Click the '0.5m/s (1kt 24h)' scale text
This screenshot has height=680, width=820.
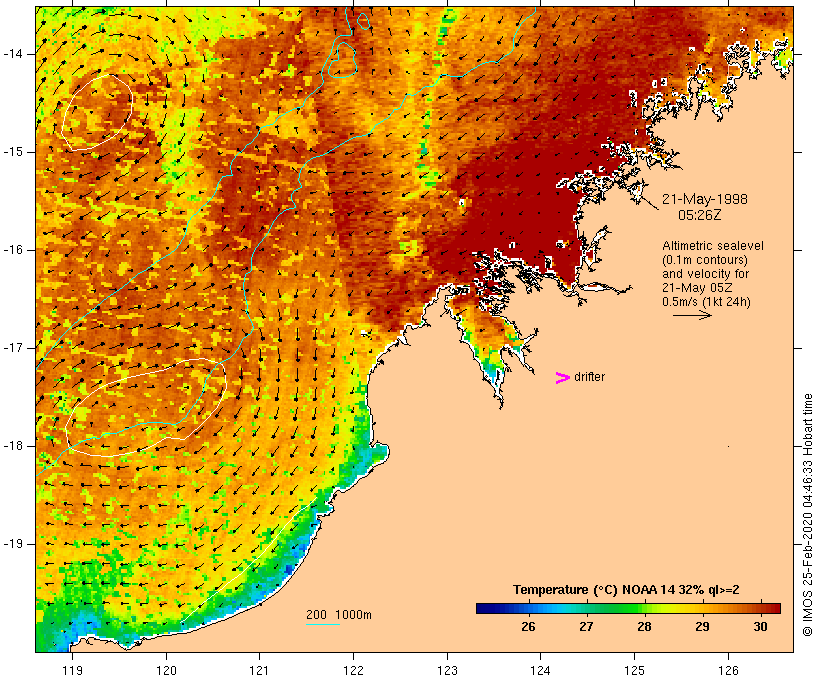[x=706, y=302]
